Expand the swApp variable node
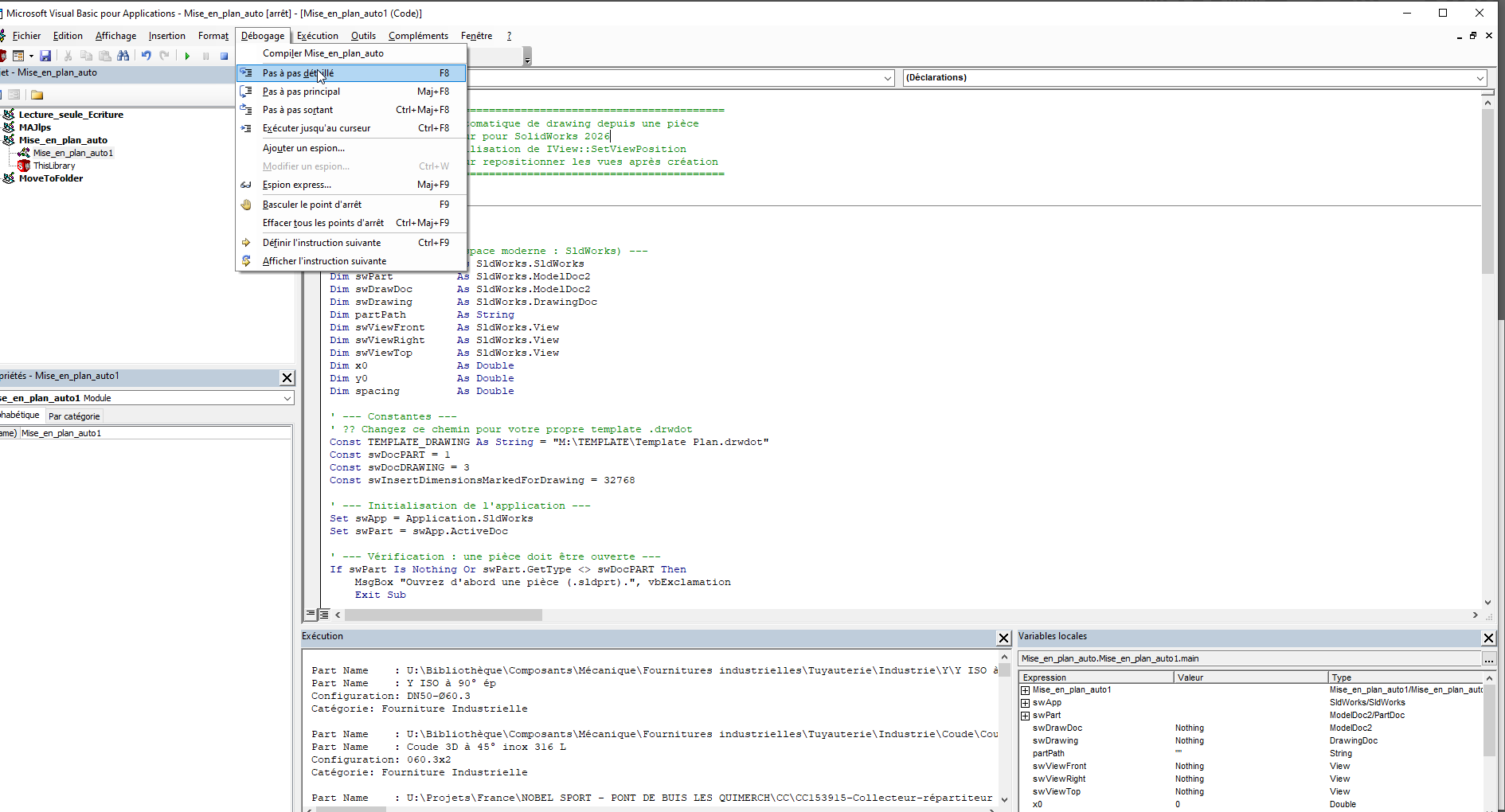This screenshot has width=1505, height=812. coord(1026,703)
